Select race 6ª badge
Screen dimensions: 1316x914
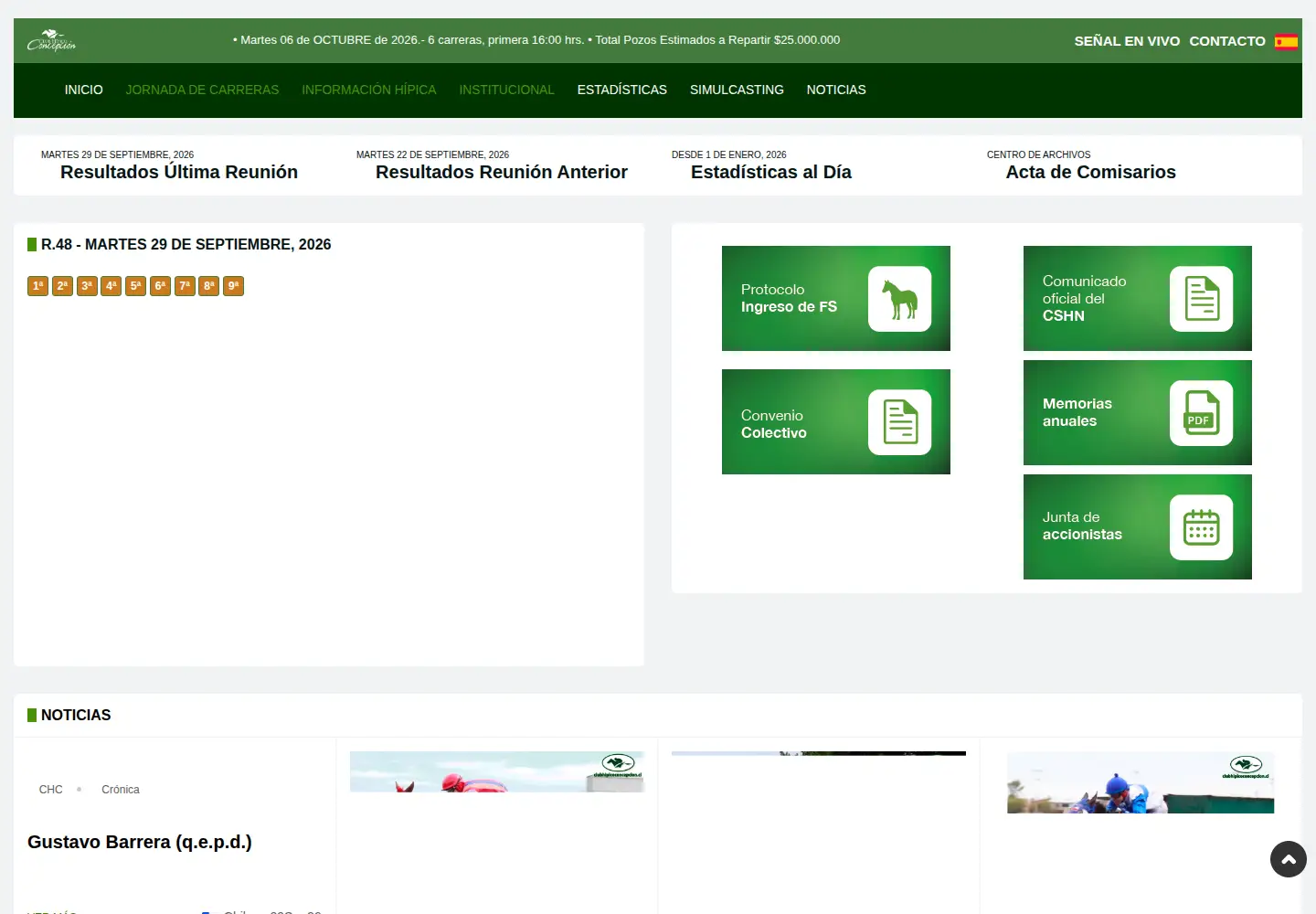click(x=160, y=286)
